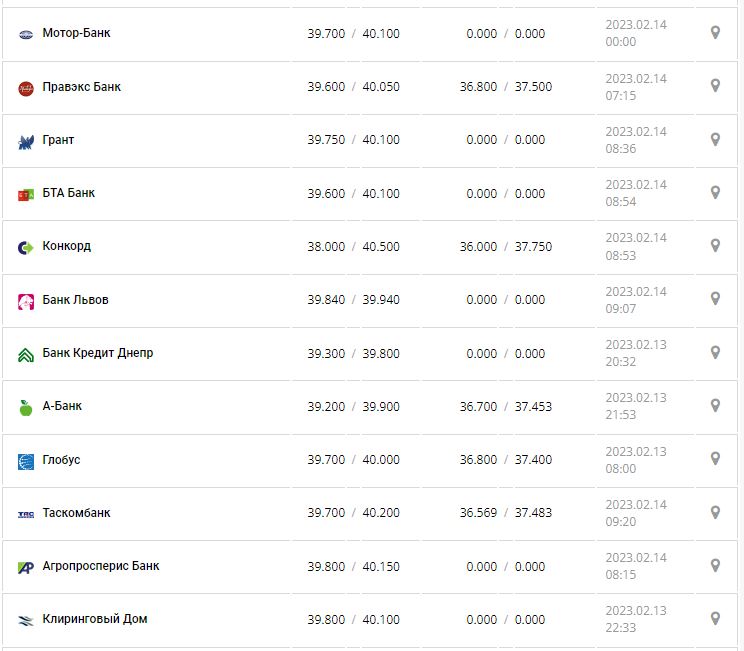
Task: Open location marker for Правэкс Банк
Action: coord(715,86)
